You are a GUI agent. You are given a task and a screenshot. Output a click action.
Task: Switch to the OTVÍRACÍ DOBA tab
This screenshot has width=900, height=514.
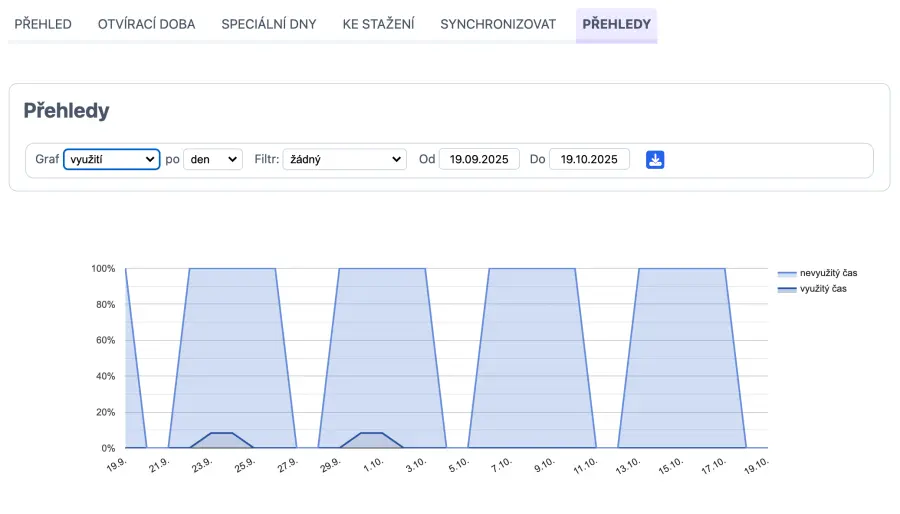pyautogui.click(x=146, y=24)
